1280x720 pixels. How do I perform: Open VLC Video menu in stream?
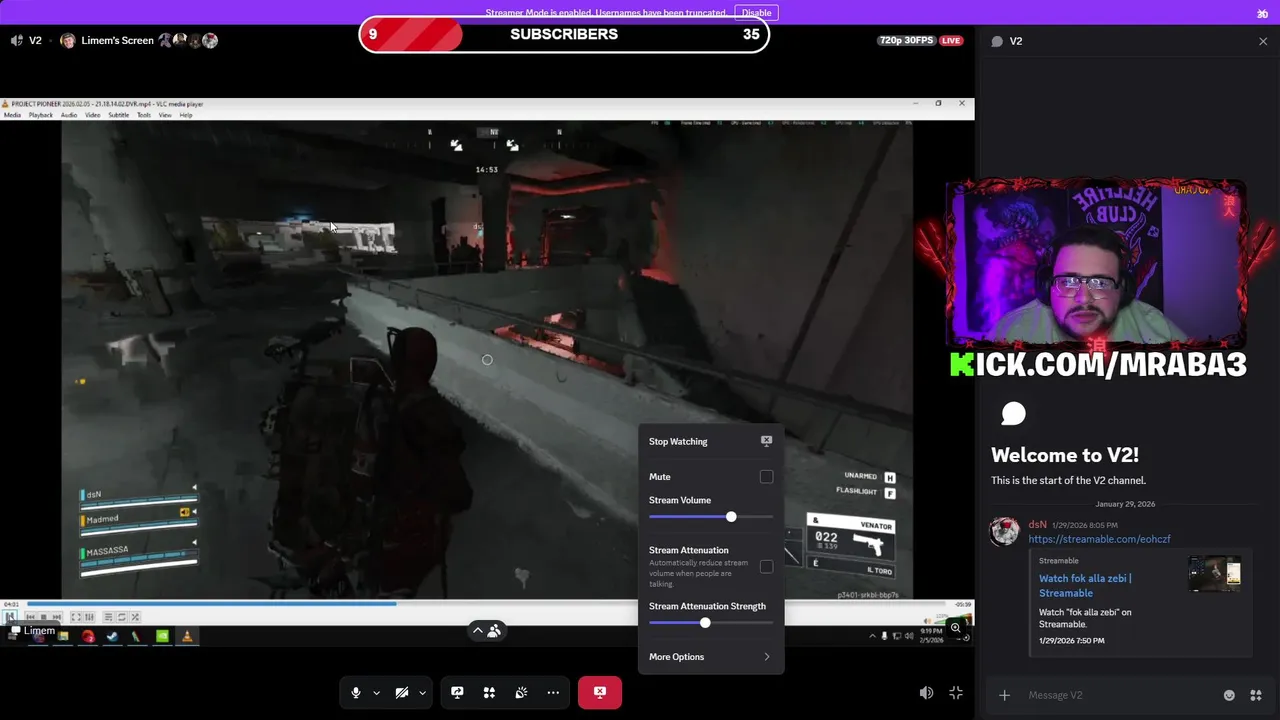tap(92, 115)
